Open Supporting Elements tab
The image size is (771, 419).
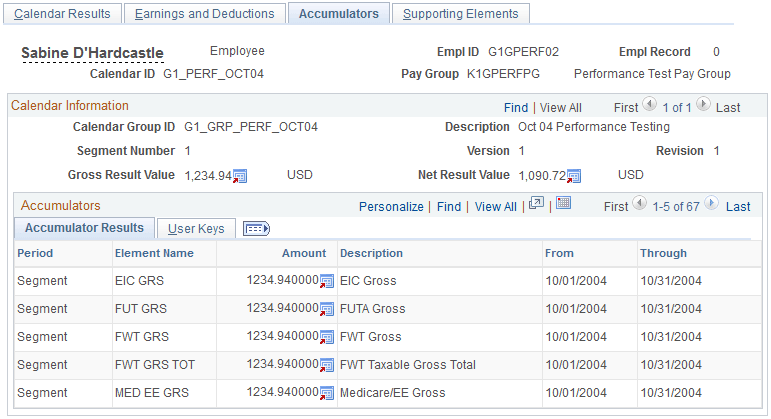pos(461,14)
